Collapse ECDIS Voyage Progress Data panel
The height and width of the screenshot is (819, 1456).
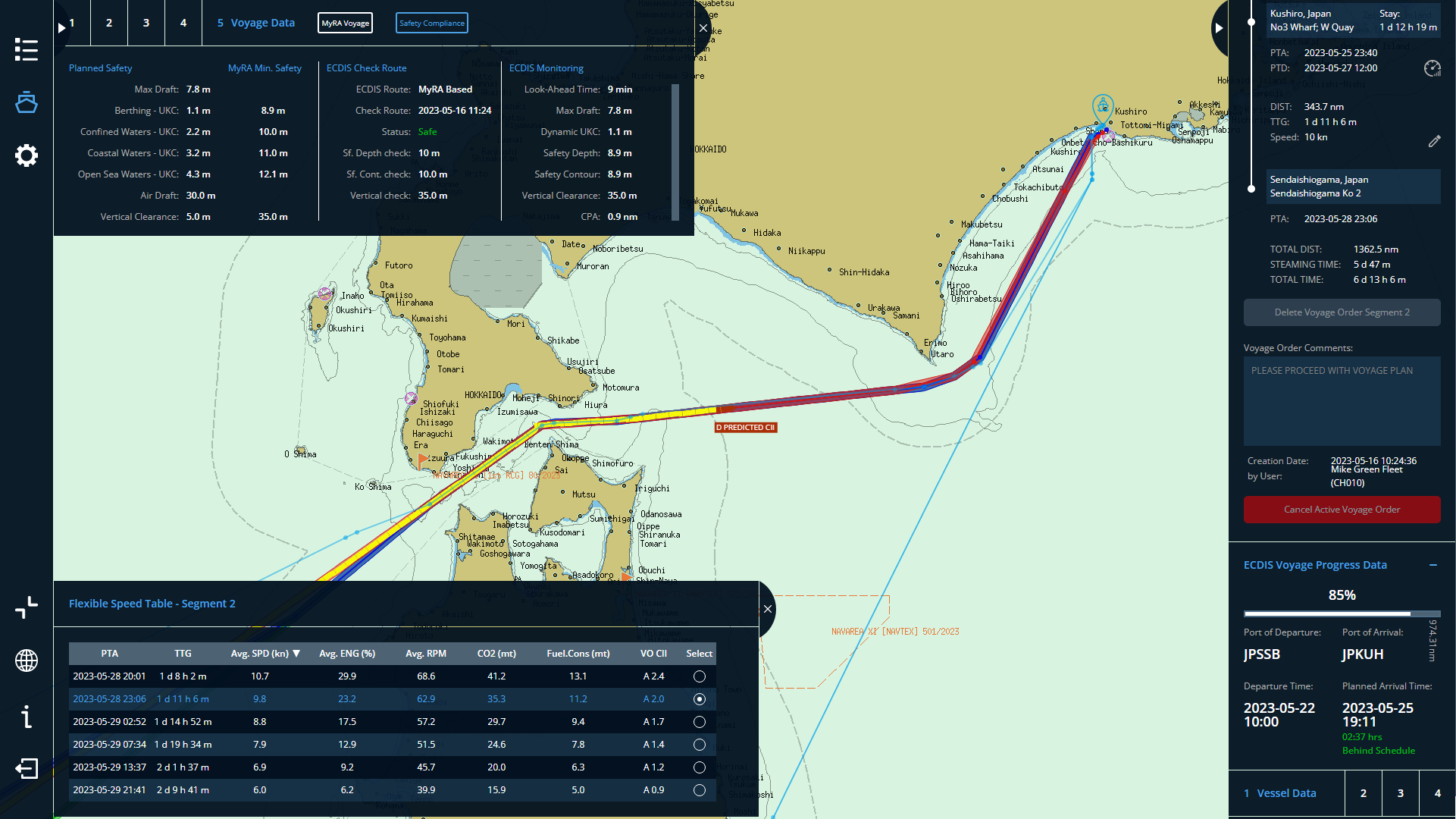1433,565
